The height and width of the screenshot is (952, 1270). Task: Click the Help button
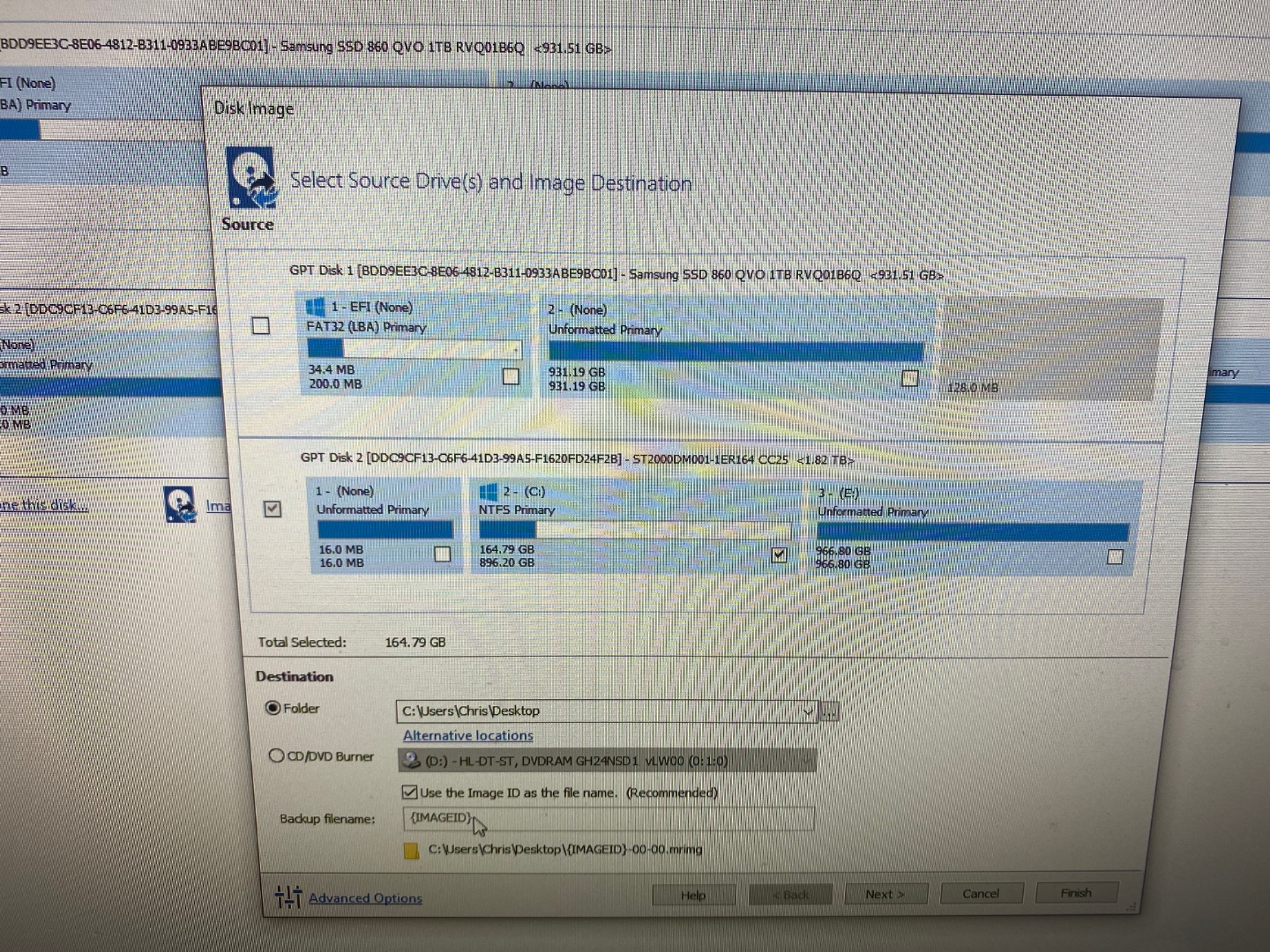click(x=693, y=895)
